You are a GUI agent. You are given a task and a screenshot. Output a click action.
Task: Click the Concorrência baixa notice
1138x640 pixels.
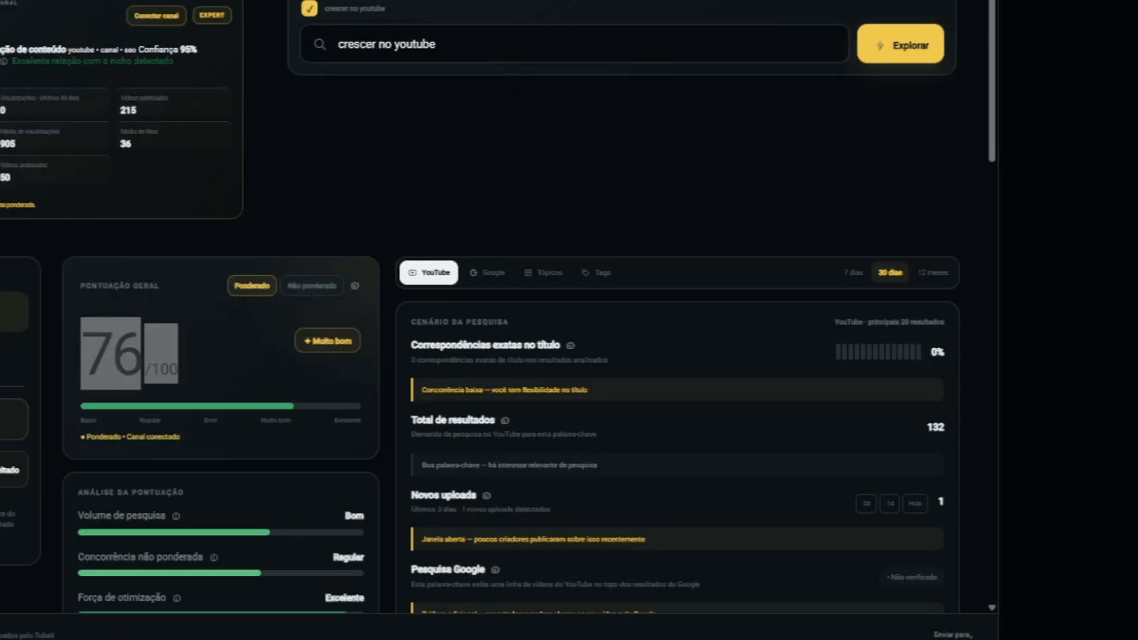677,390
